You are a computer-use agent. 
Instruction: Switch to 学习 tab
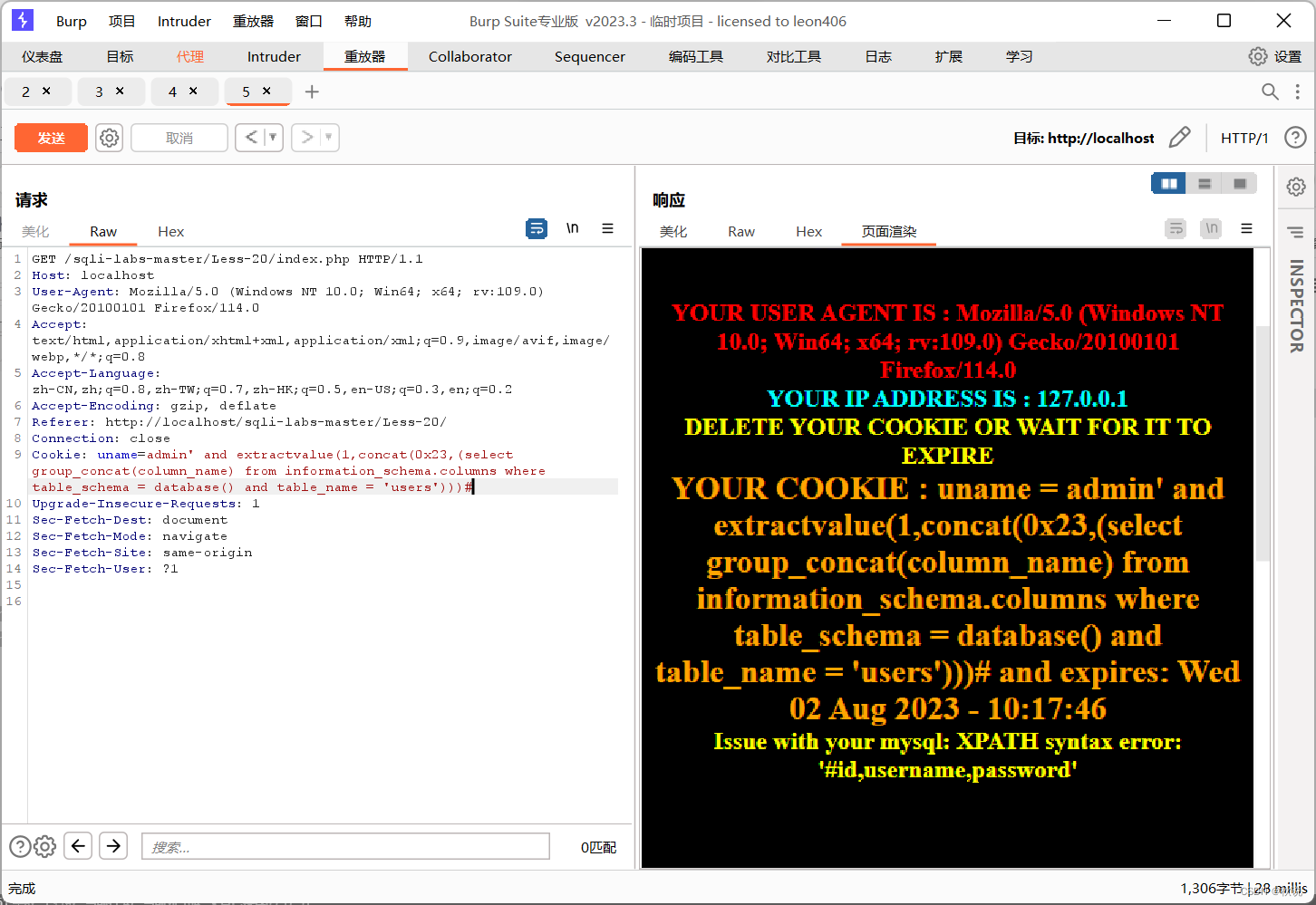click(x=1020, y=56)
